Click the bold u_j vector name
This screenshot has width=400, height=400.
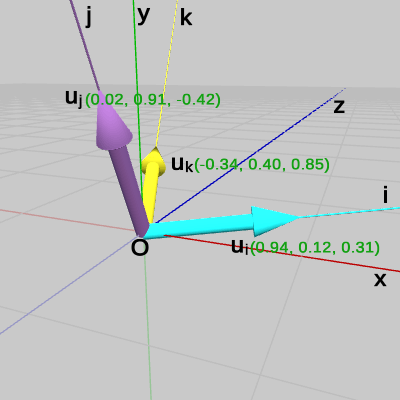click(x=74, y=99)
